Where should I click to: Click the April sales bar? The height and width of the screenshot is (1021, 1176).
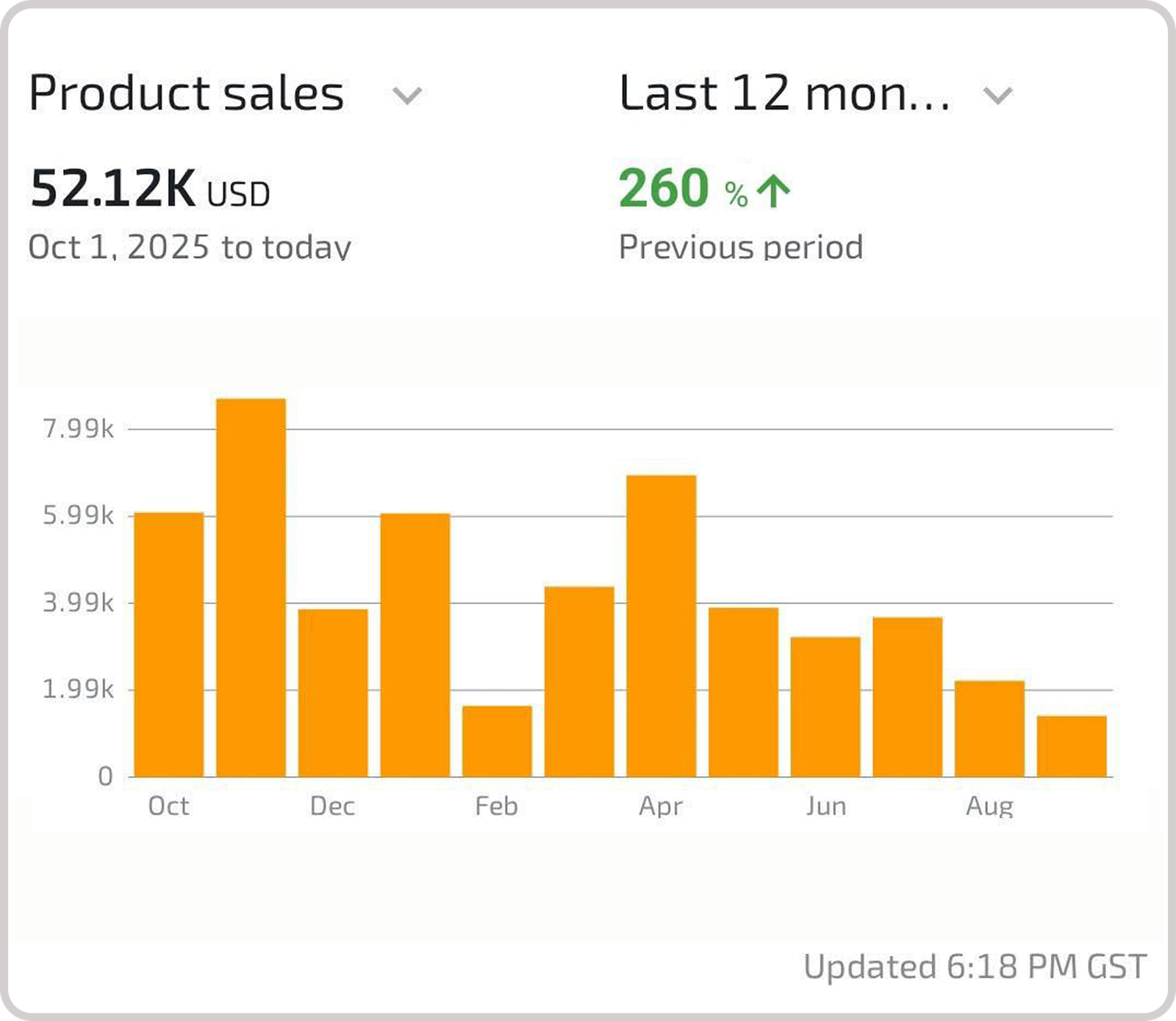pos(661,626)
